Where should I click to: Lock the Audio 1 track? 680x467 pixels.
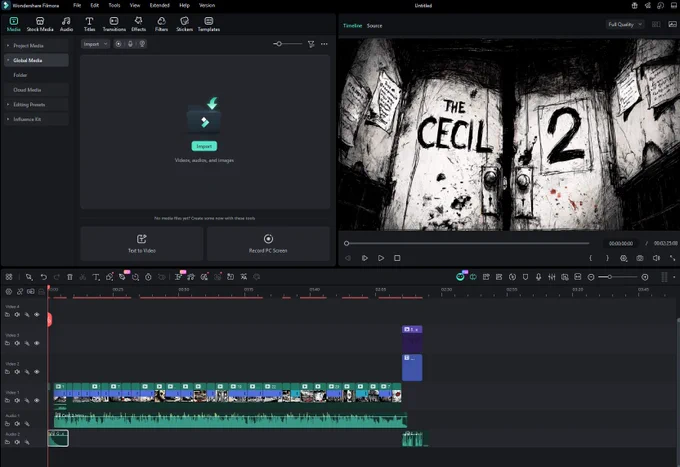pos(7,424)
